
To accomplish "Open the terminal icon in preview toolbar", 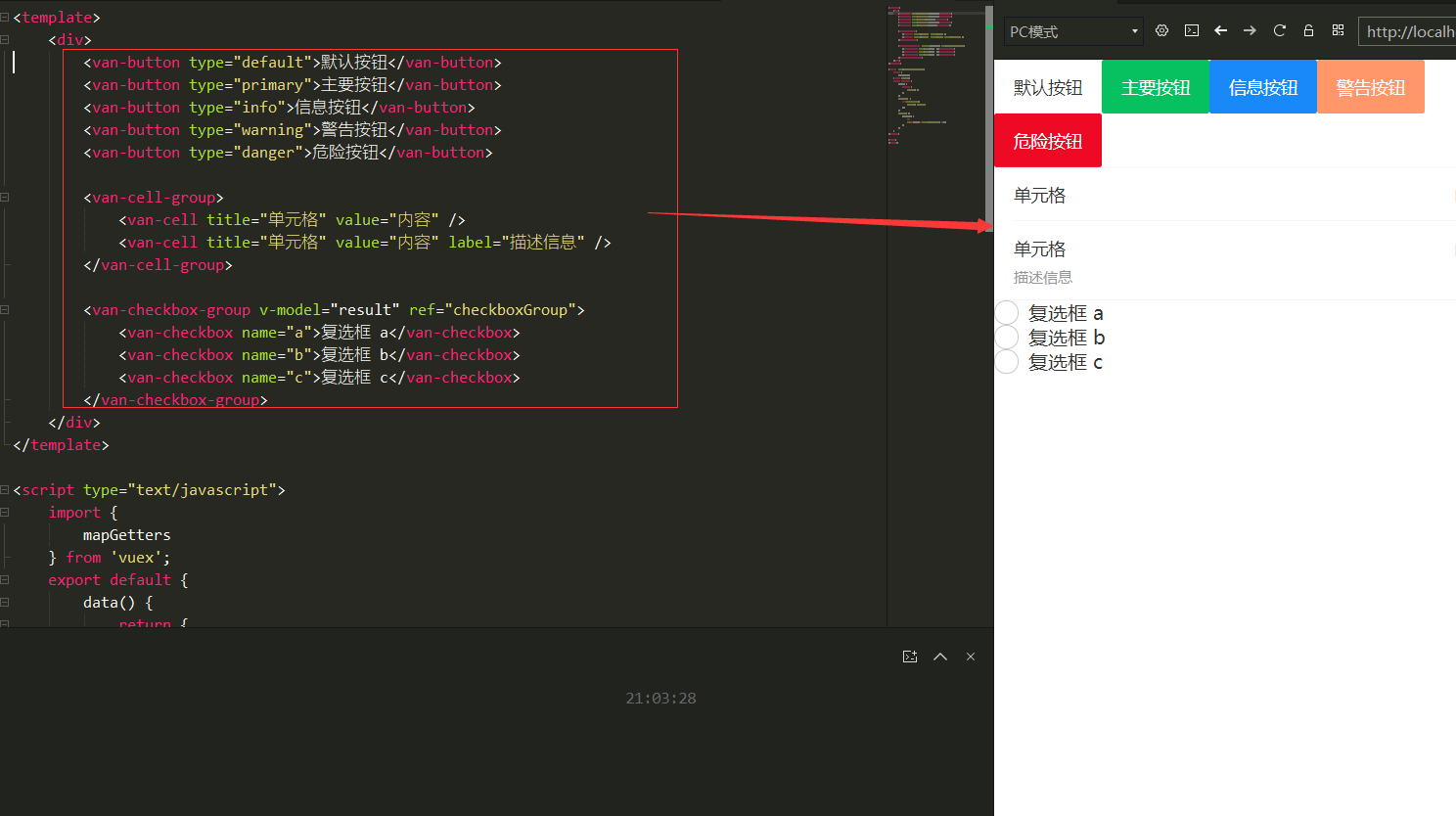I will click(x=1191, y=30).
